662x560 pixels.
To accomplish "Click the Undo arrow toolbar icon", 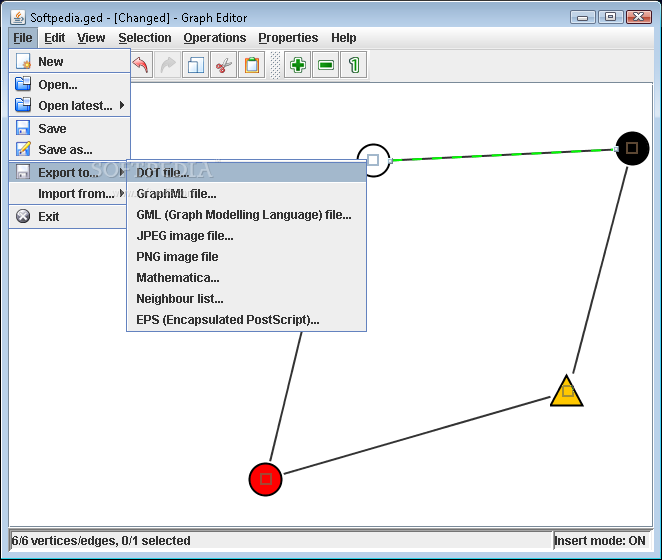I will (x=141, y=65).
